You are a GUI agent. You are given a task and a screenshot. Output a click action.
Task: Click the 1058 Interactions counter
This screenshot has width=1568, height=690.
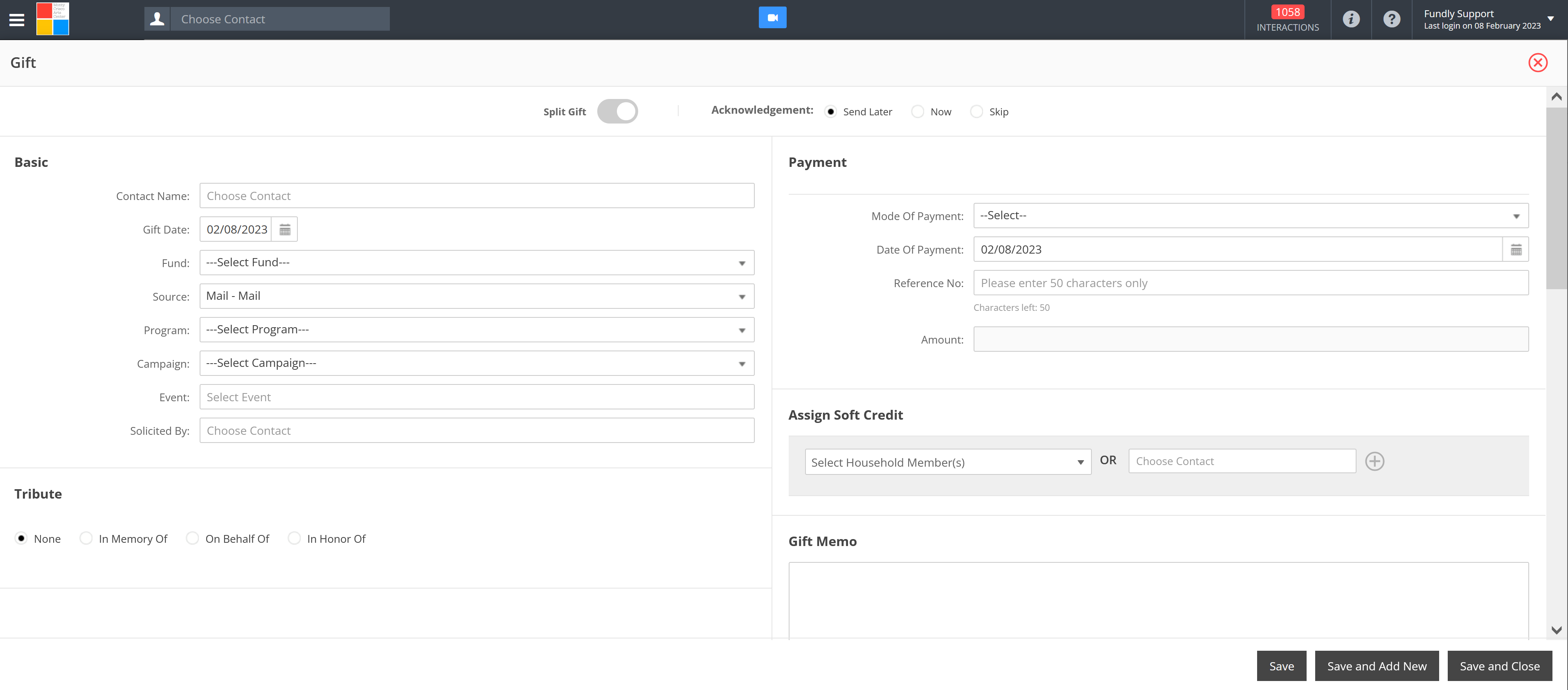pos(1287,19)
